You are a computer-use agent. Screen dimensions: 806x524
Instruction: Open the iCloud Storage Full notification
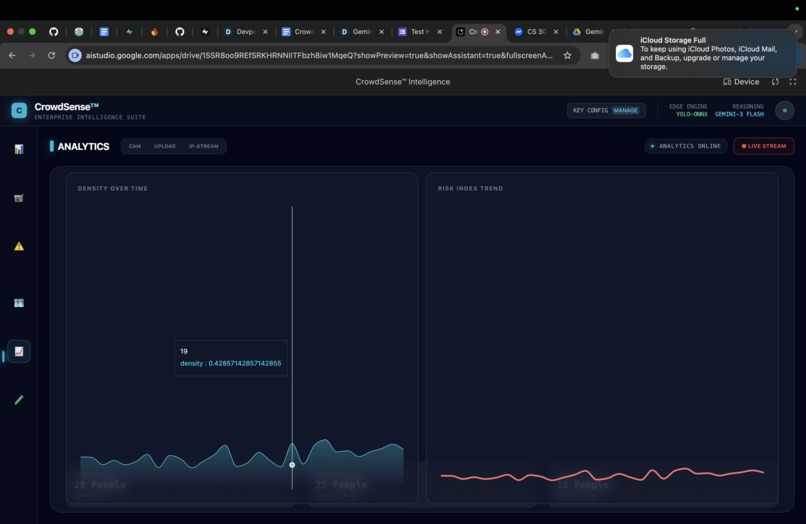(x=703, y=53)
